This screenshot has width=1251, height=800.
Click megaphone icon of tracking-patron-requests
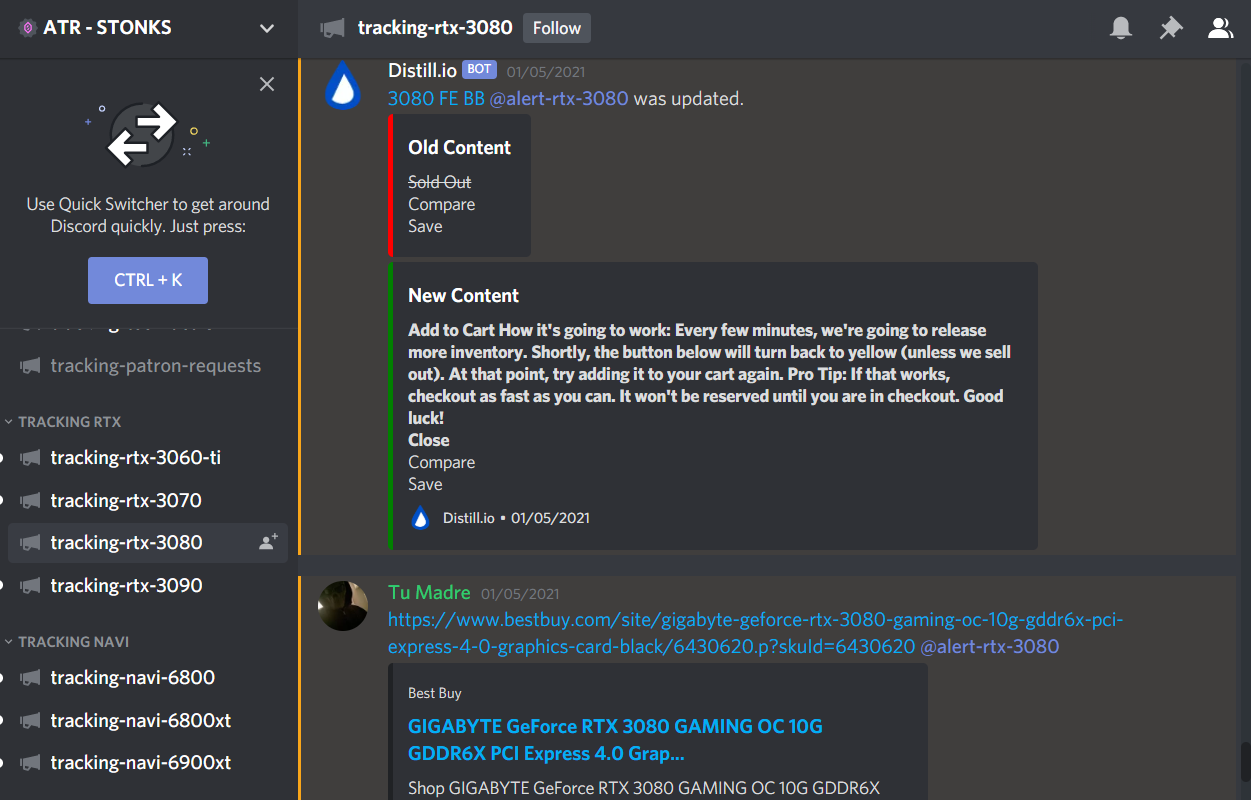click(31, 366)
